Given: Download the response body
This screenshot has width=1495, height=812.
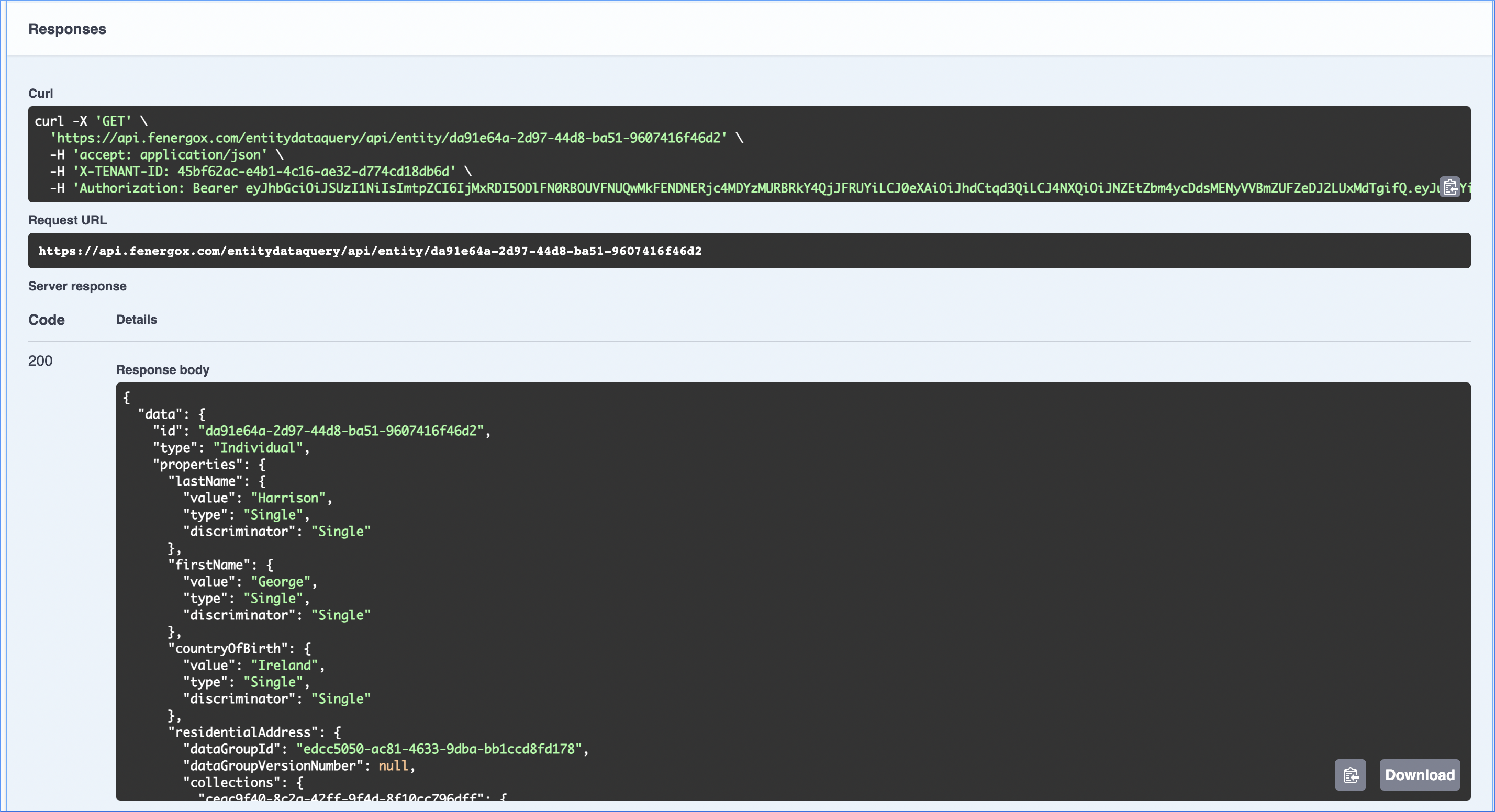Looking at the screenshot, I should (1419, 775).
